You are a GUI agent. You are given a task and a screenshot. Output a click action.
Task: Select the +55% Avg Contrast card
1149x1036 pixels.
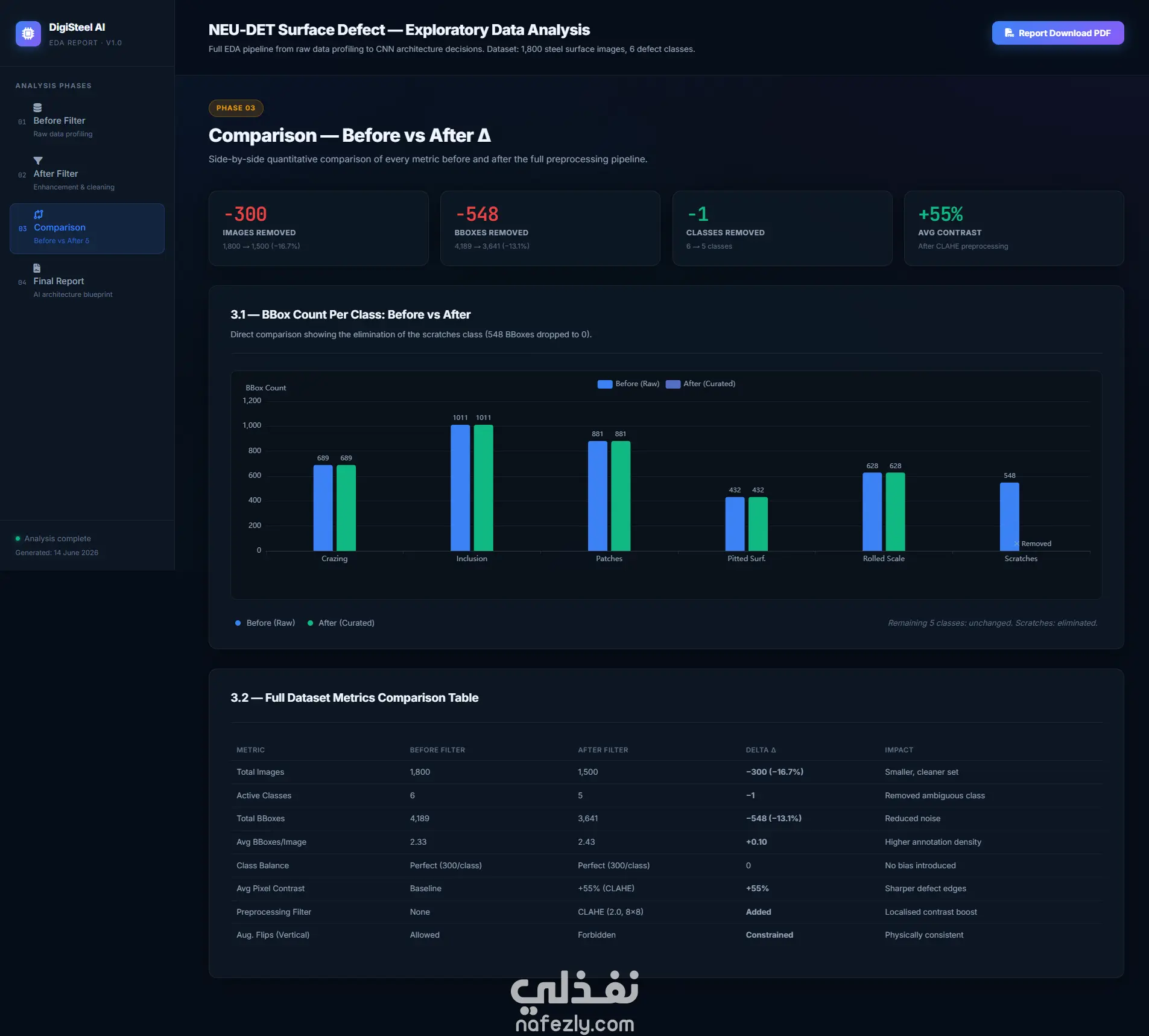tap(1014, 228)
